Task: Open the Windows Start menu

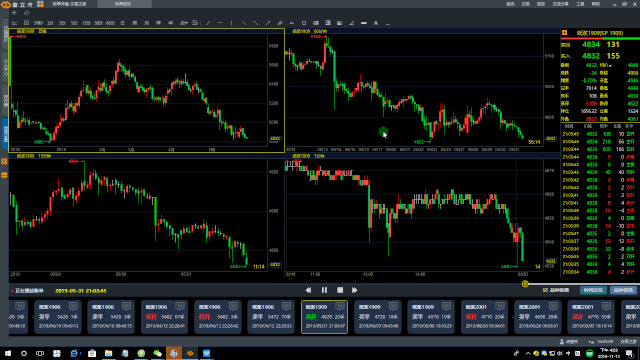Action: pyautogui.click(x=8, y=353)
